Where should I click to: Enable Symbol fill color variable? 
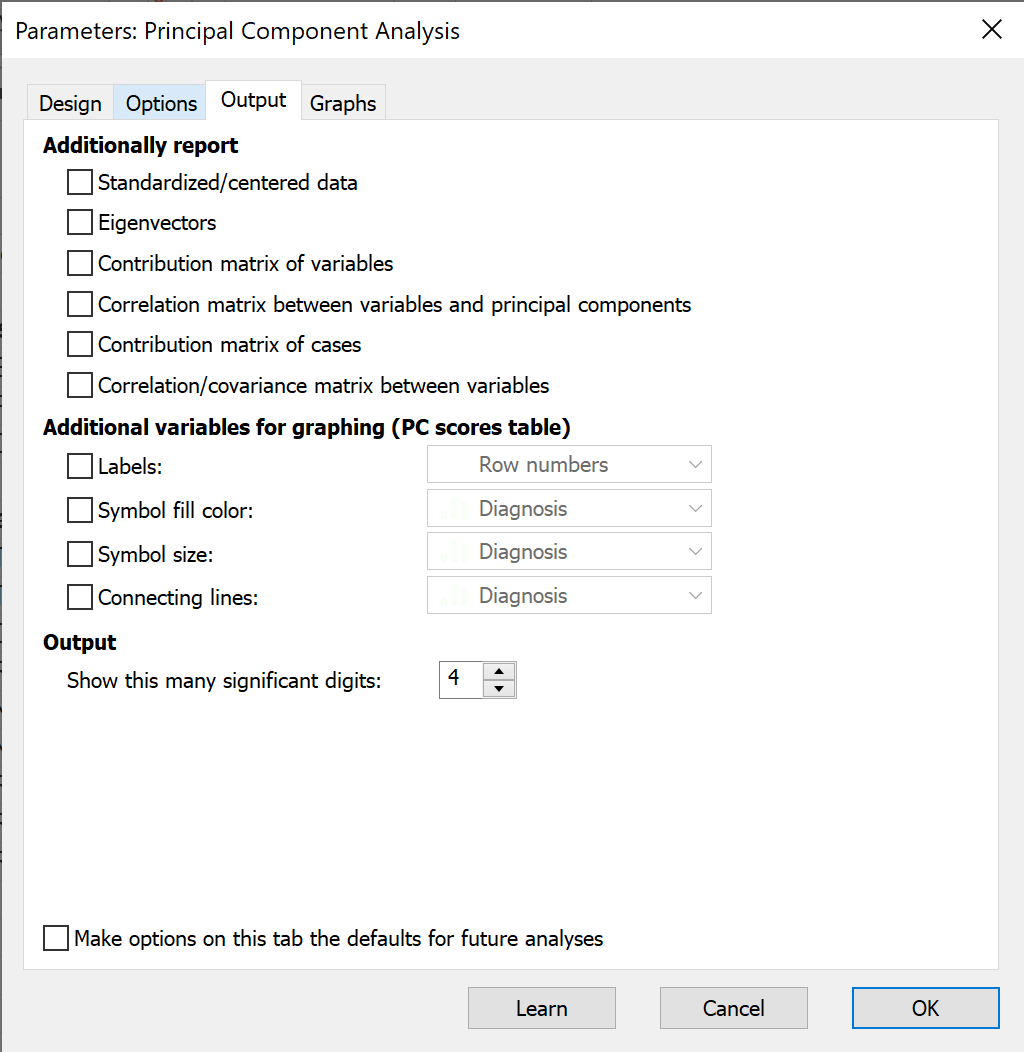pyautogui.click(x=80, y=510)
